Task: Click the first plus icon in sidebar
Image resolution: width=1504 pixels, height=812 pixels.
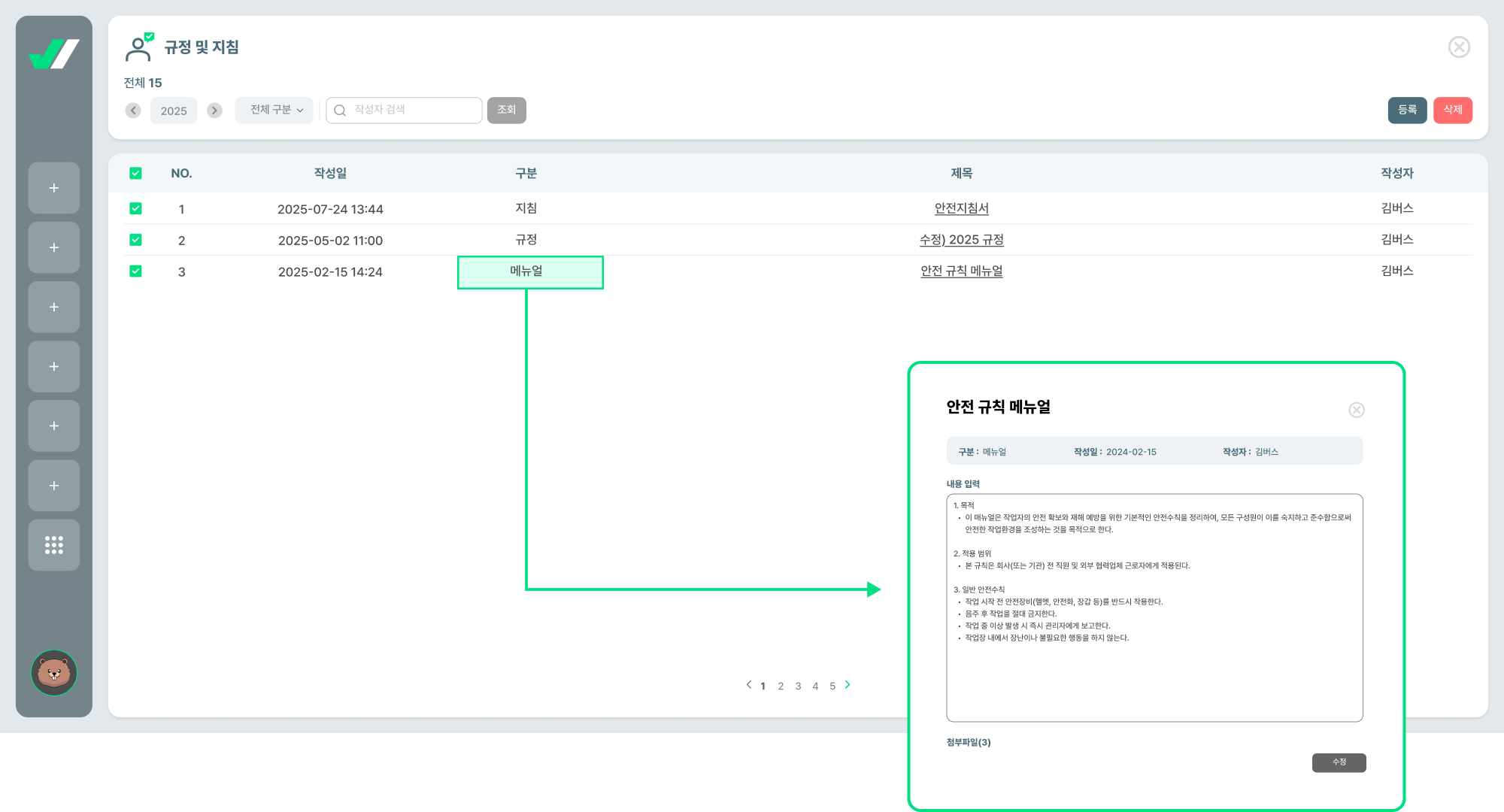Action: [x=54, y=188]
